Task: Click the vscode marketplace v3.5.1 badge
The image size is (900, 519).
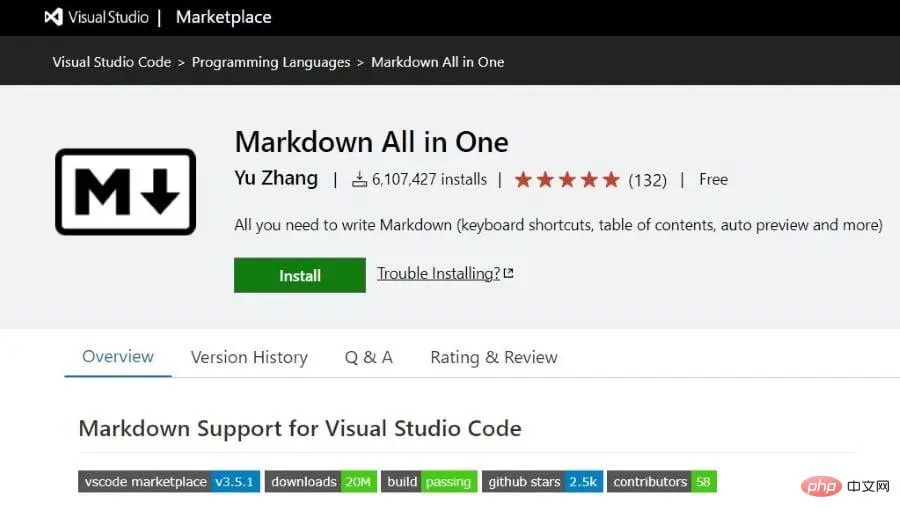Action: coord(169,482)
